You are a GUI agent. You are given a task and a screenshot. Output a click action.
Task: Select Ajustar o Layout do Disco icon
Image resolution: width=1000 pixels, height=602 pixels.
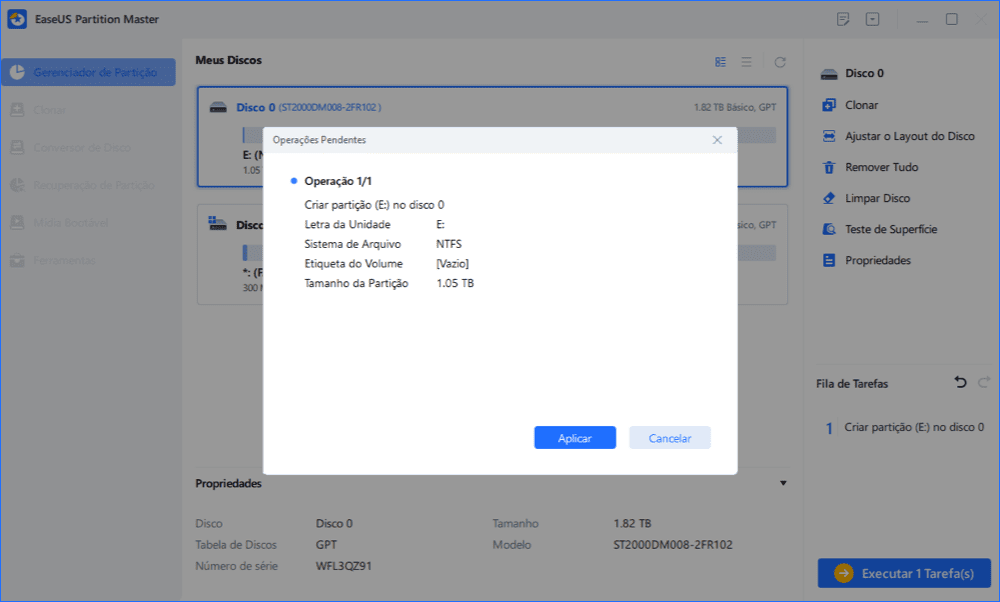(x=828, y=136)
